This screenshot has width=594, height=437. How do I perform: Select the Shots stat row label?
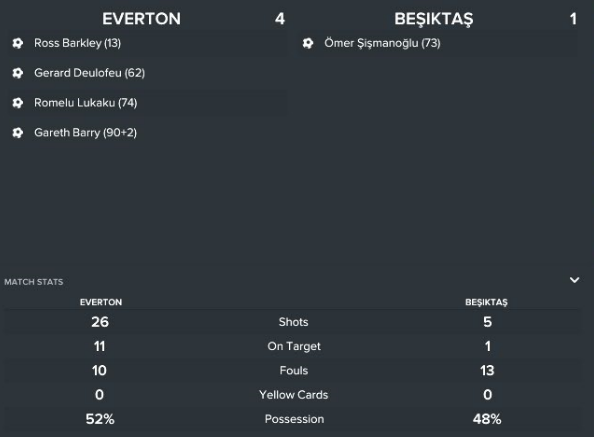click(294, 322)
